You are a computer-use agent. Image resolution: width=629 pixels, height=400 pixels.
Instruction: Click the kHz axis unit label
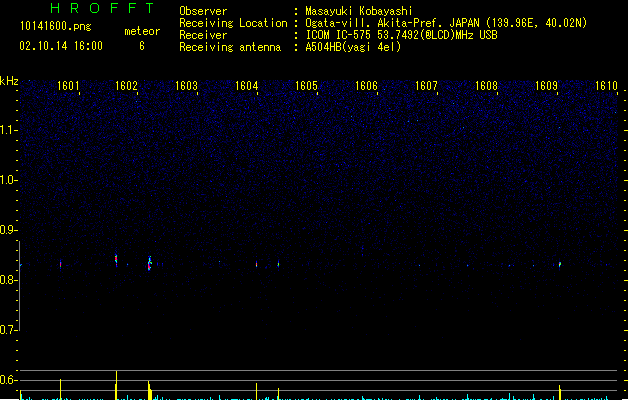9,81
